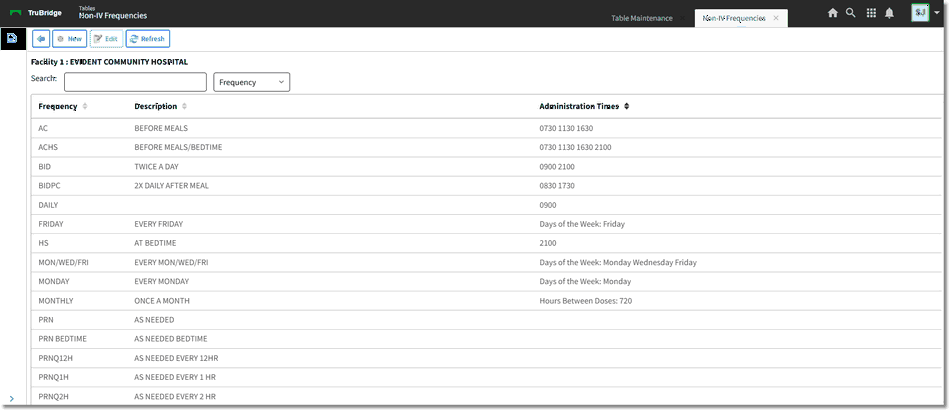The height and width of the screenshot is (411, 950).
Task: Click the 0830 1730 administration times
Action: click(557, 185)
